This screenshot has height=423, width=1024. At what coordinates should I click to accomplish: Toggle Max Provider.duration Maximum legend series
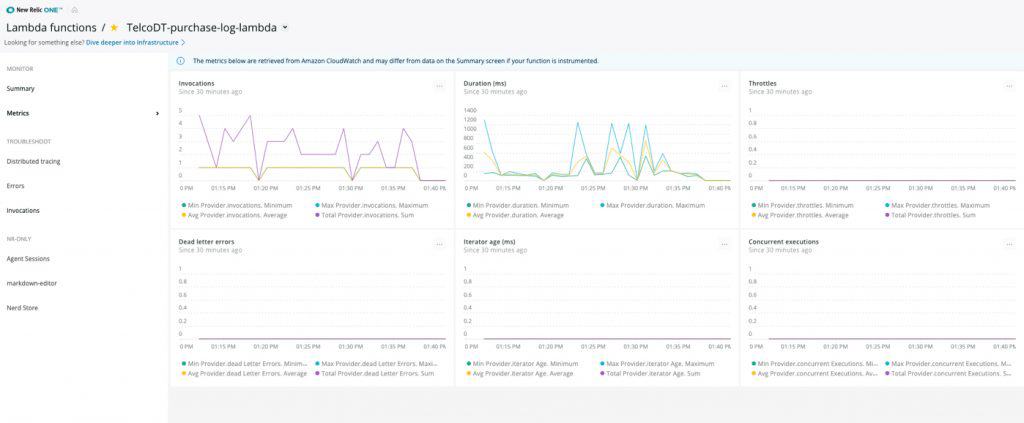pos(653,205)
